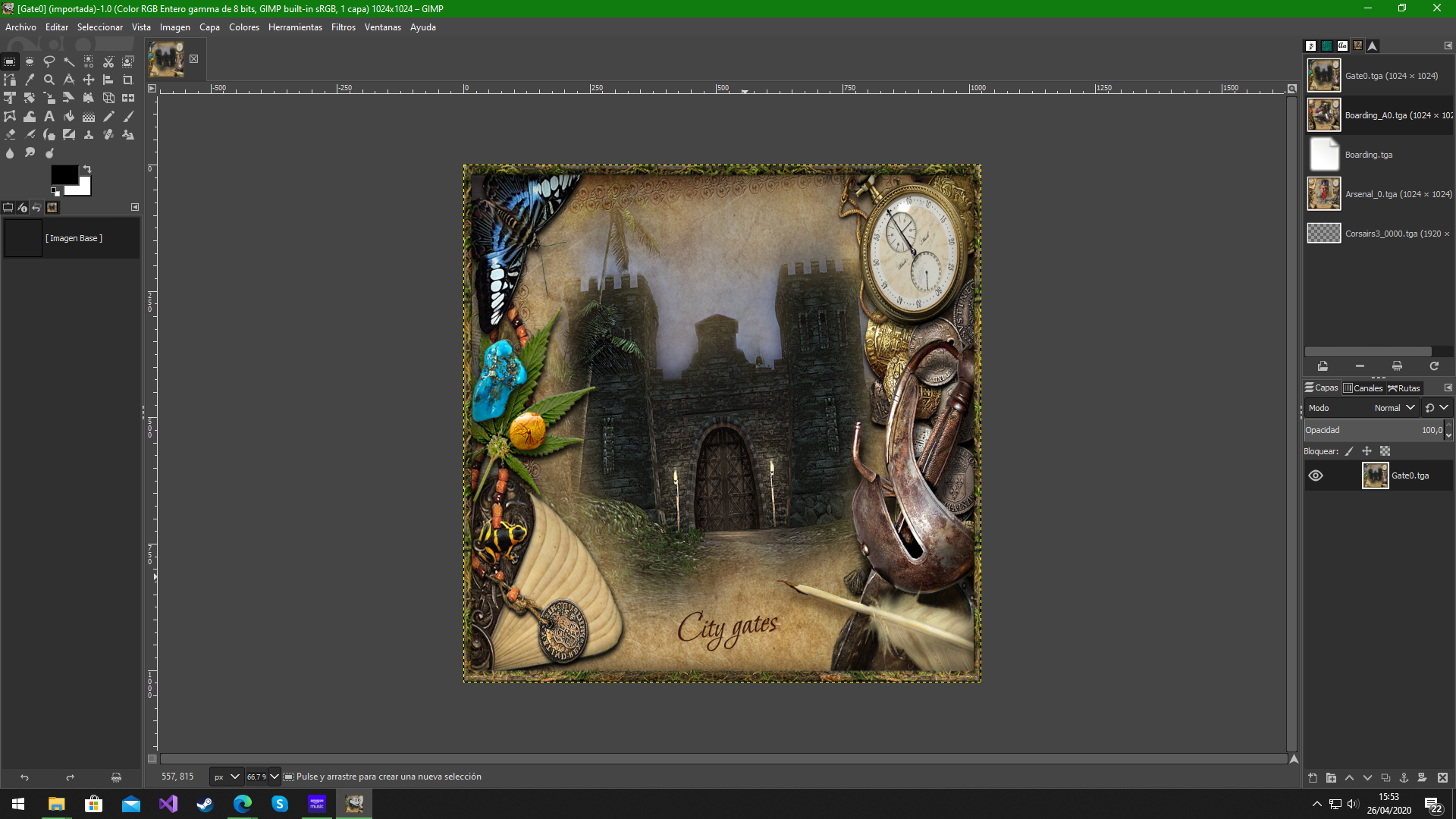This screenshot has width=1456, height=819.
Task: Select the Ellipse Select tool
Action: 30,61
